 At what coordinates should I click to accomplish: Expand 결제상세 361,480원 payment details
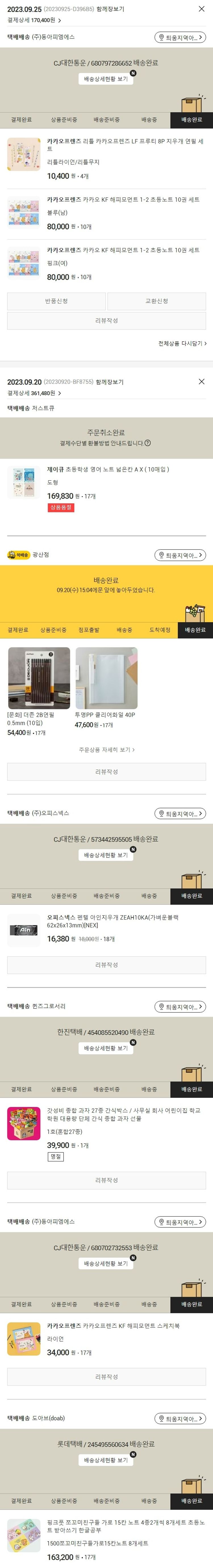pyautogui.click(x=34, y=393)
